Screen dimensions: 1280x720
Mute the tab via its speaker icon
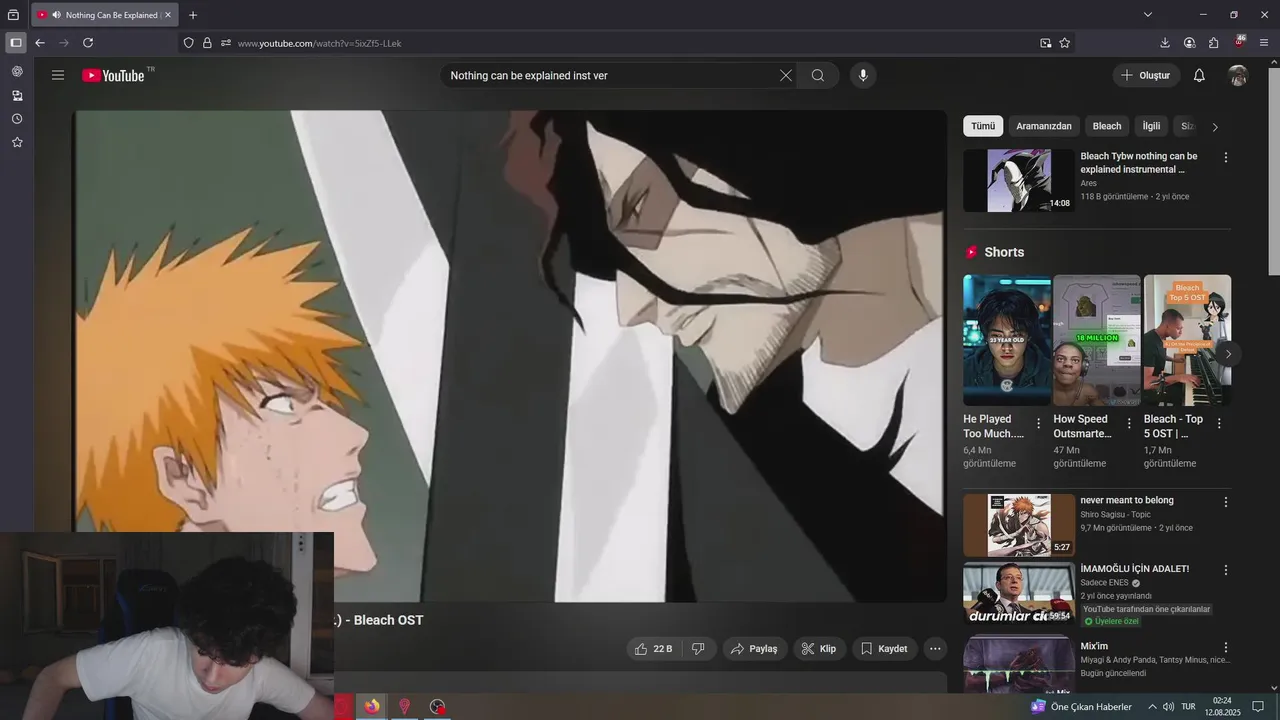coord(56,15)
